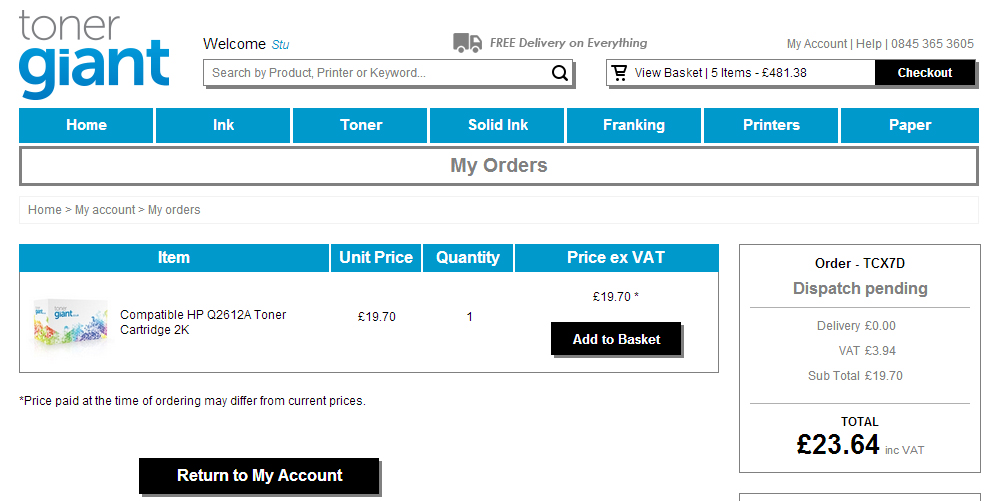The width and height of the screenshot is (1003, 501).
Task: Click Return to My Account button
Action: (x=259, y=475)
